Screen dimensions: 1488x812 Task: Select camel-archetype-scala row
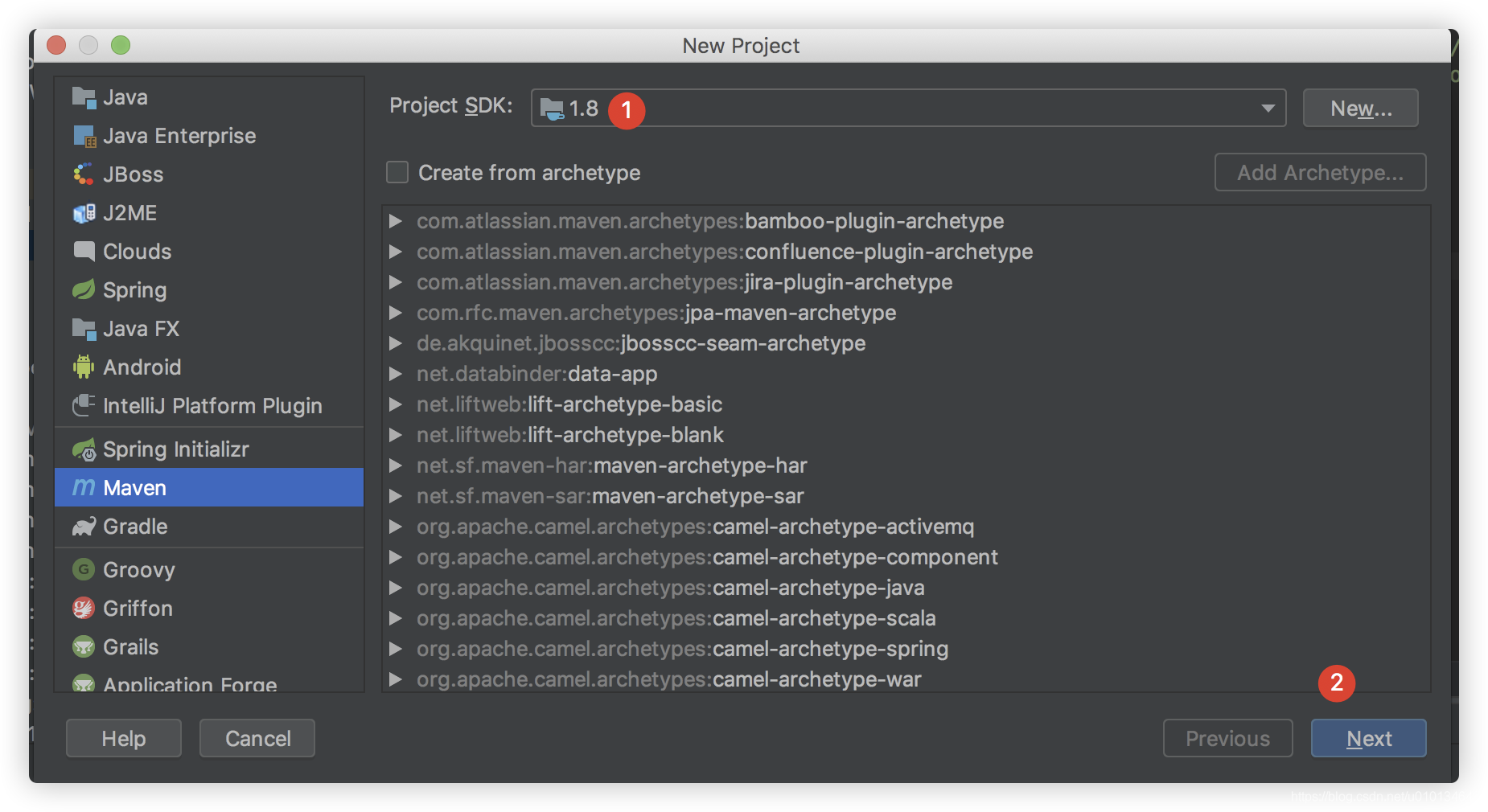(x=906, y=618)
